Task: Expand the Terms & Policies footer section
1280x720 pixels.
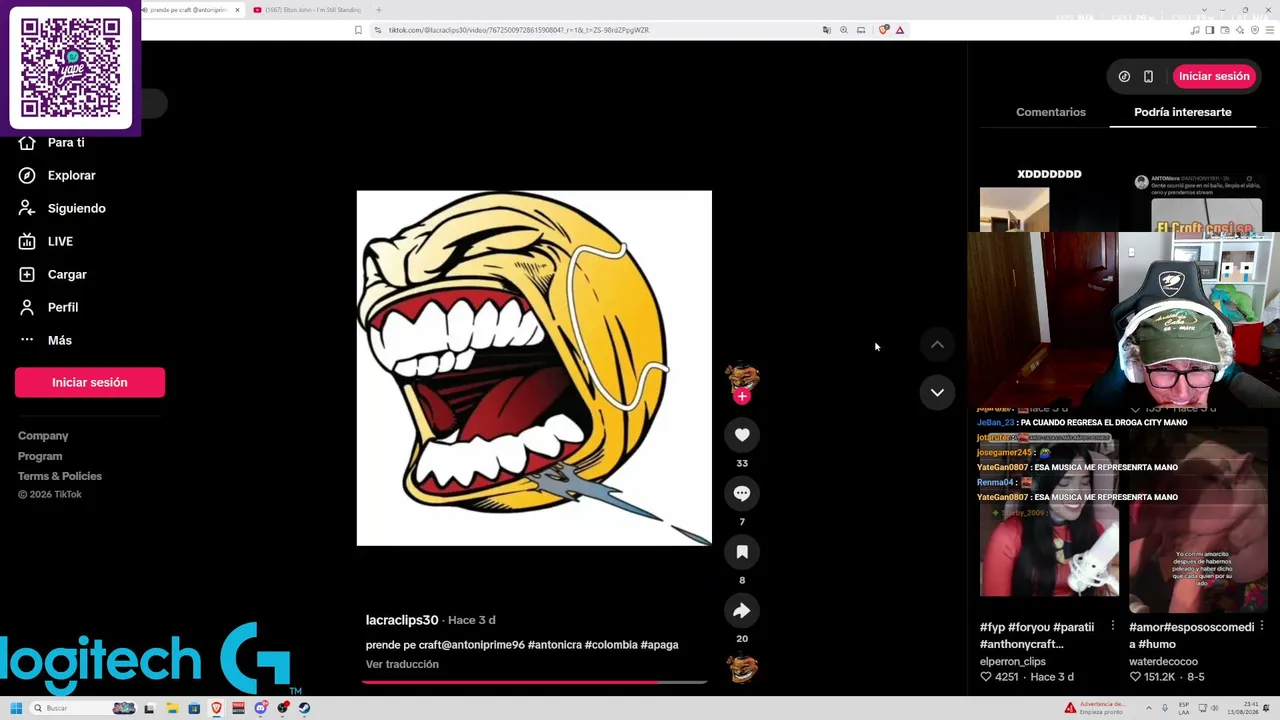Action: 60,476
